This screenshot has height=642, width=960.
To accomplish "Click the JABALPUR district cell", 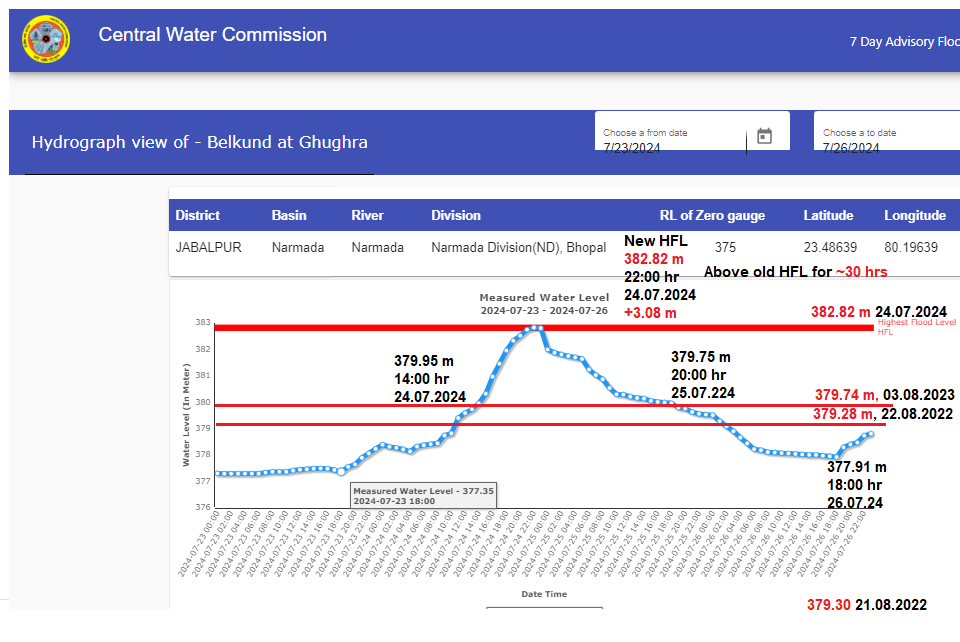I will click(208, 247).
